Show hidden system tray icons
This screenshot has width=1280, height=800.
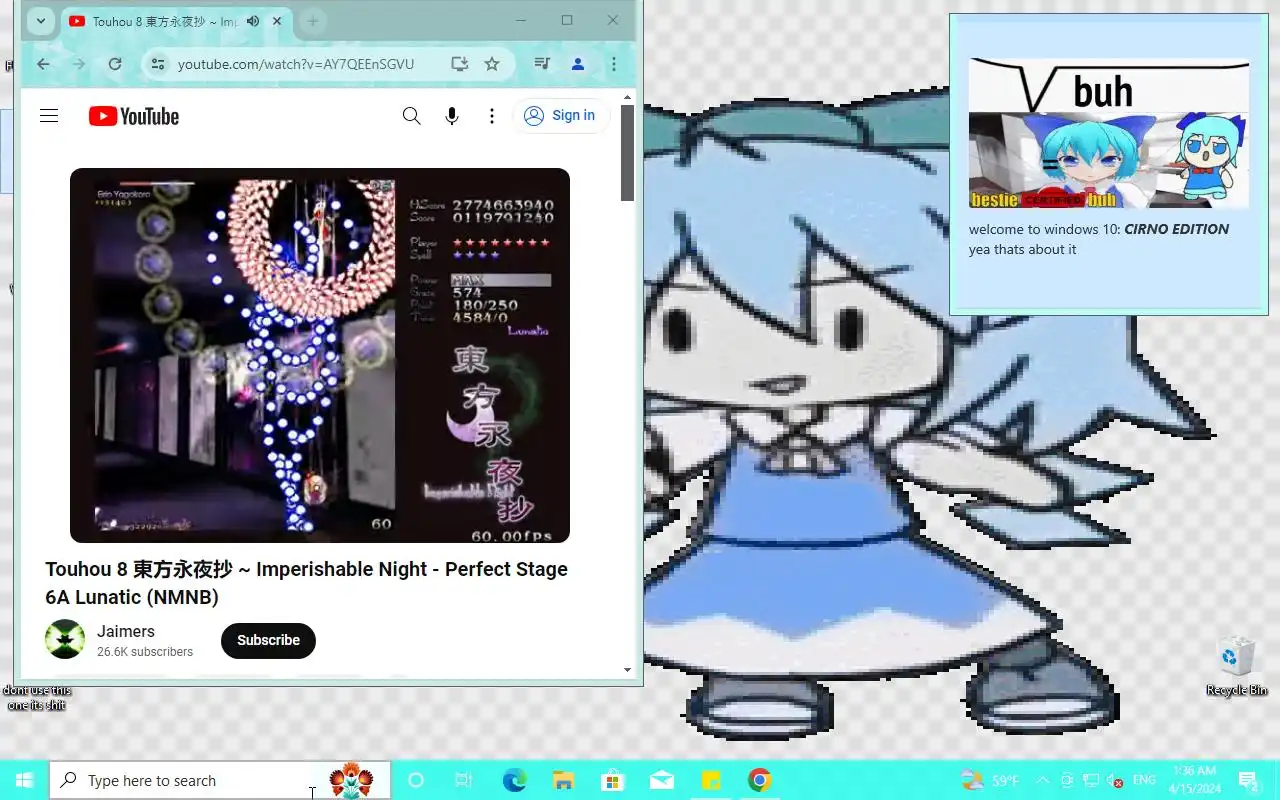1042,780
